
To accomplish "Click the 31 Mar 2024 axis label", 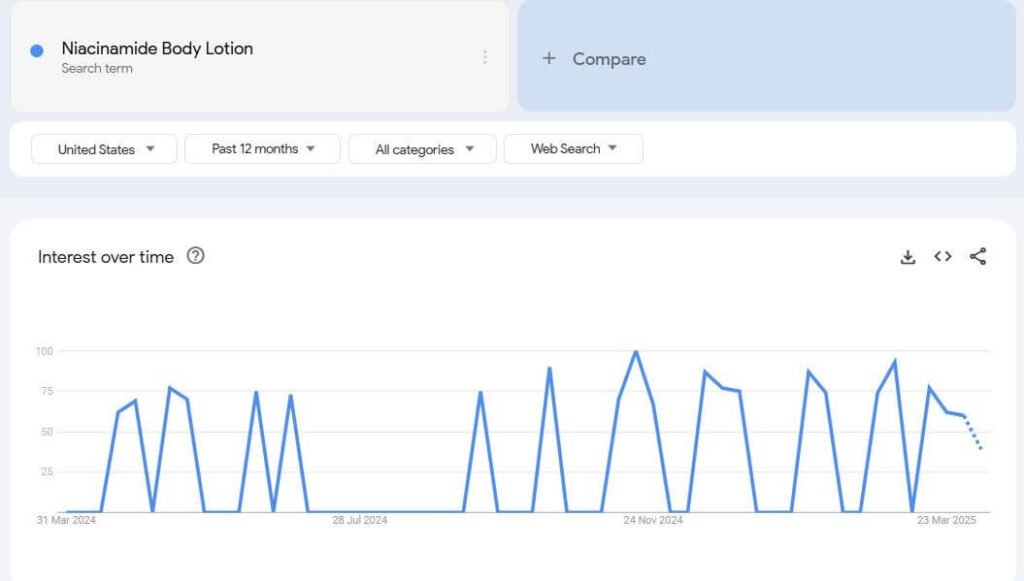I will click(66, 520).
